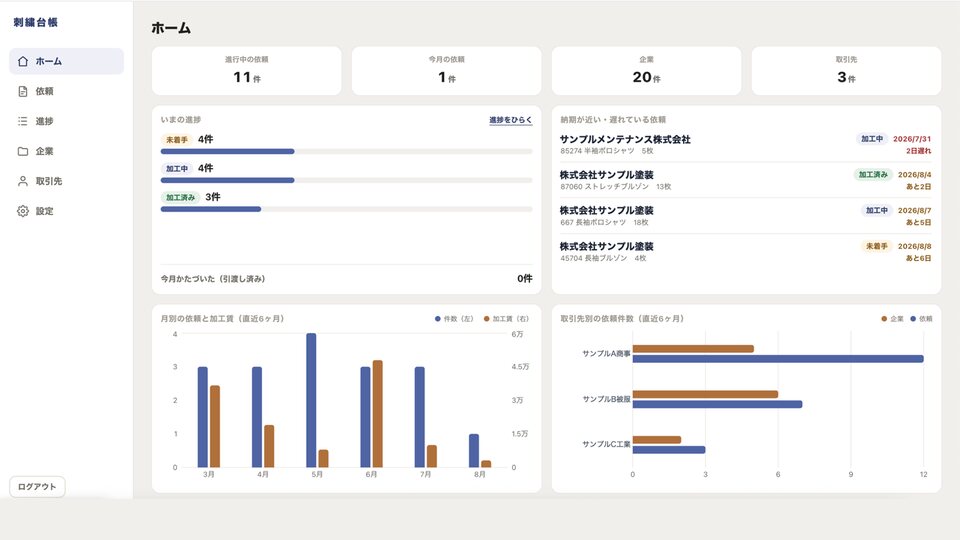
Task: Click the 2026/8/4 due date
Action: tap(914, 174)
